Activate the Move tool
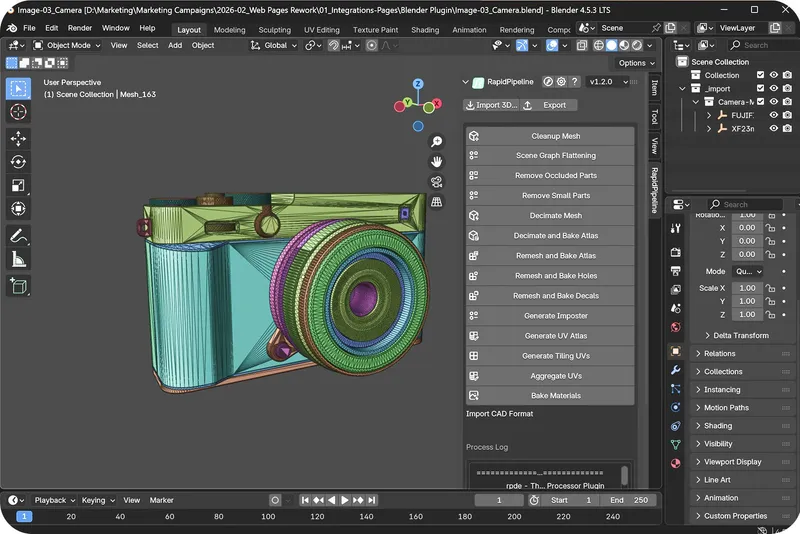The height and width of the screenshot is (534, 800). [x=18, y=139]
